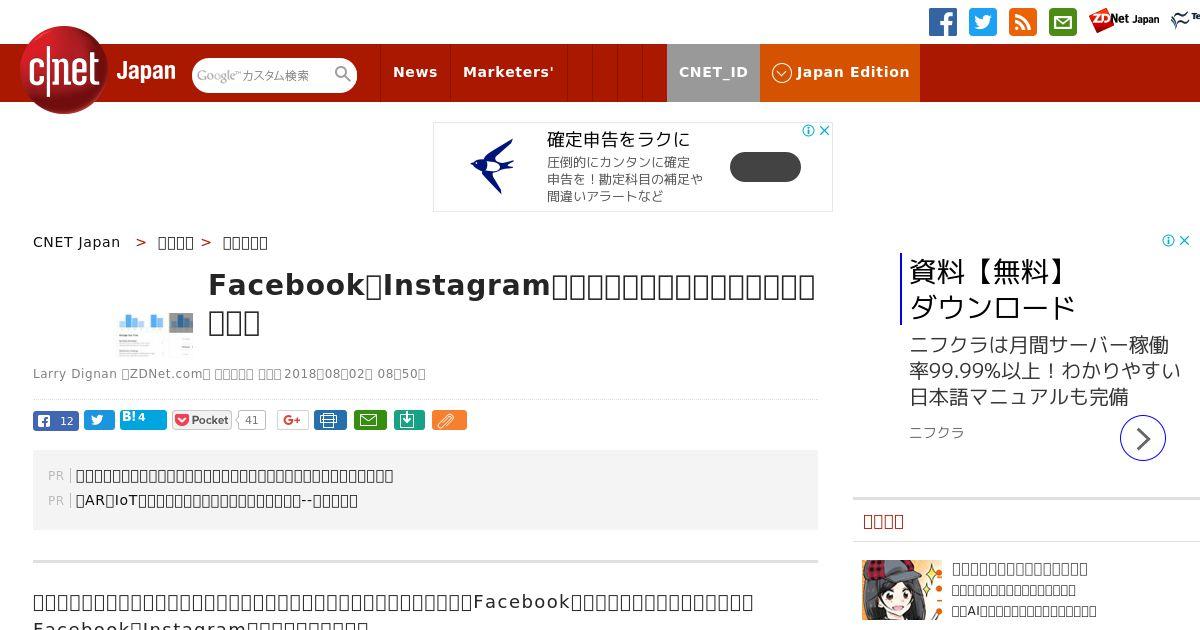The width and height of the screenshot is (1200, 630).
Task: Select the CNET_ID tab
Action: pyautogui.click(x=713, y=72)
